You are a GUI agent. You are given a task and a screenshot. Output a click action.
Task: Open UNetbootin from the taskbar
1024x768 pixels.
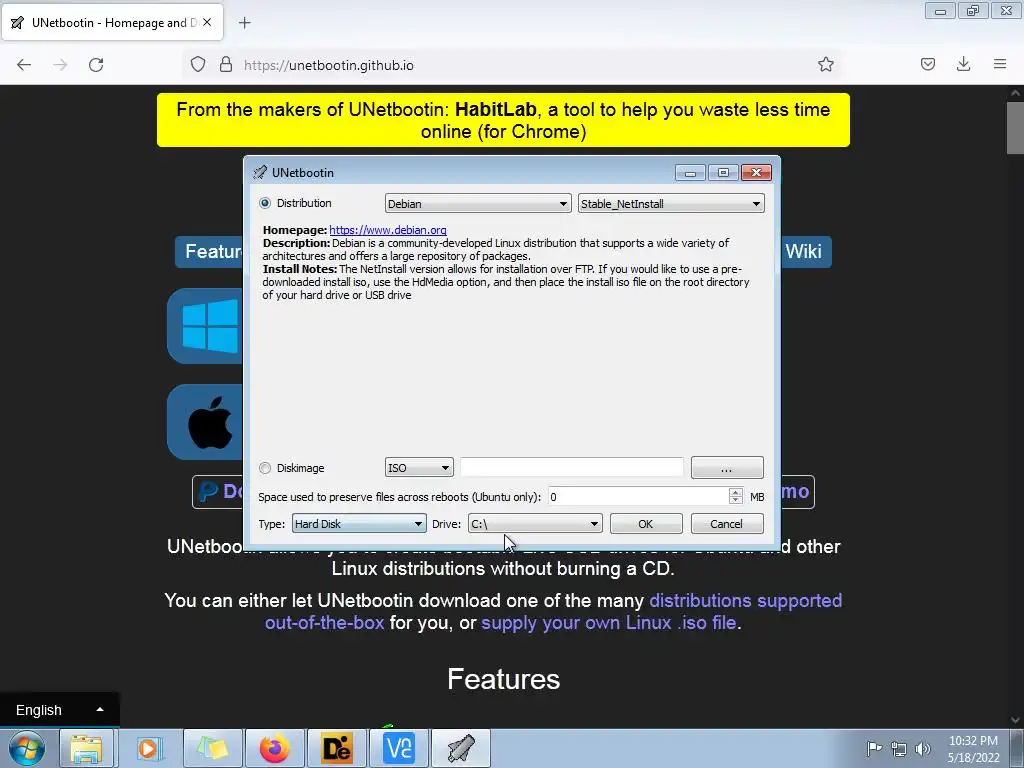461,748
